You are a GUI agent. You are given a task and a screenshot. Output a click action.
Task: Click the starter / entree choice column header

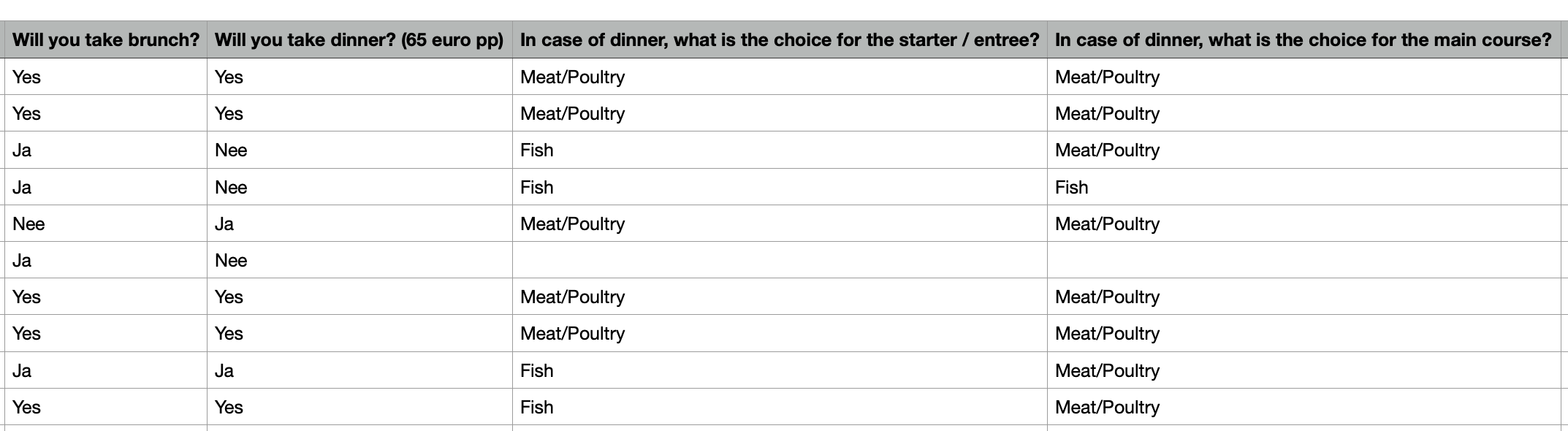[x=779, y=40]
